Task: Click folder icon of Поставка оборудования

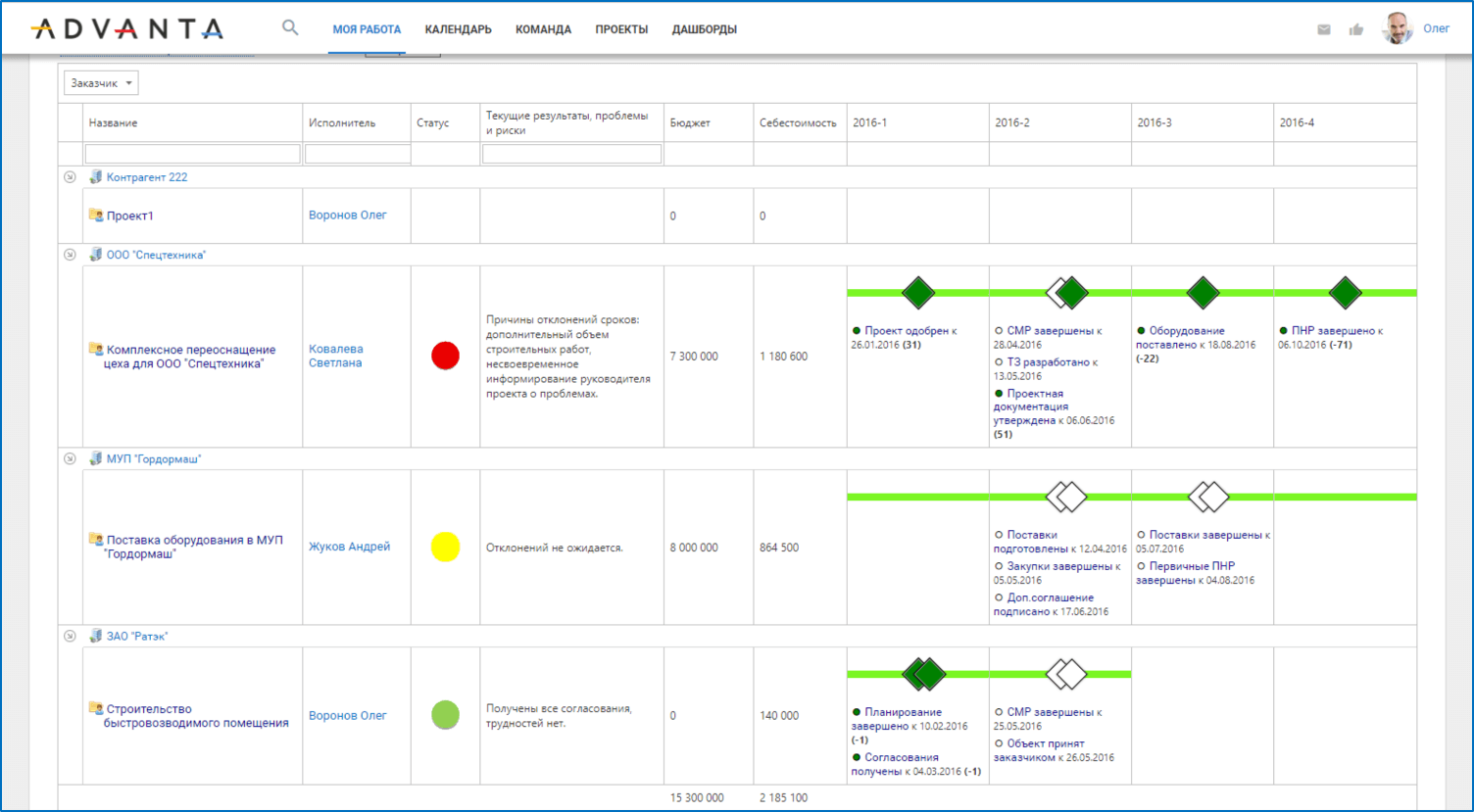Action: coord(96,539)
